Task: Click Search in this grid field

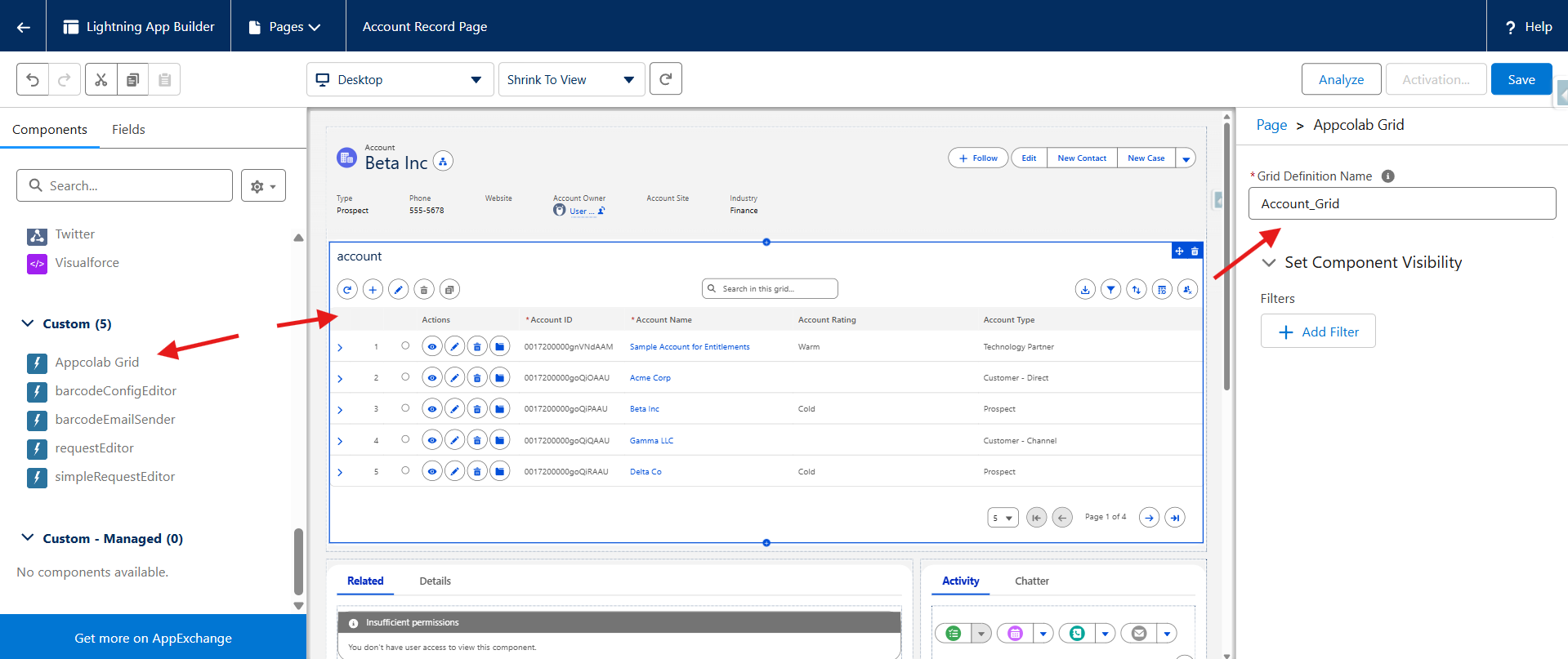Action: coord(770,289)
